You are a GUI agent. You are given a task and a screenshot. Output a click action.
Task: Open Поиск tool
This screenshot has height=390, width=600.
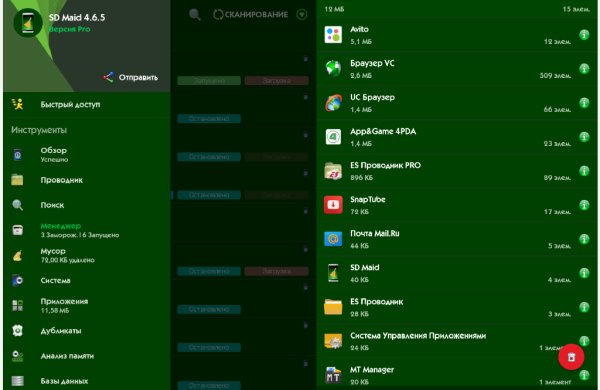point(86,205)
